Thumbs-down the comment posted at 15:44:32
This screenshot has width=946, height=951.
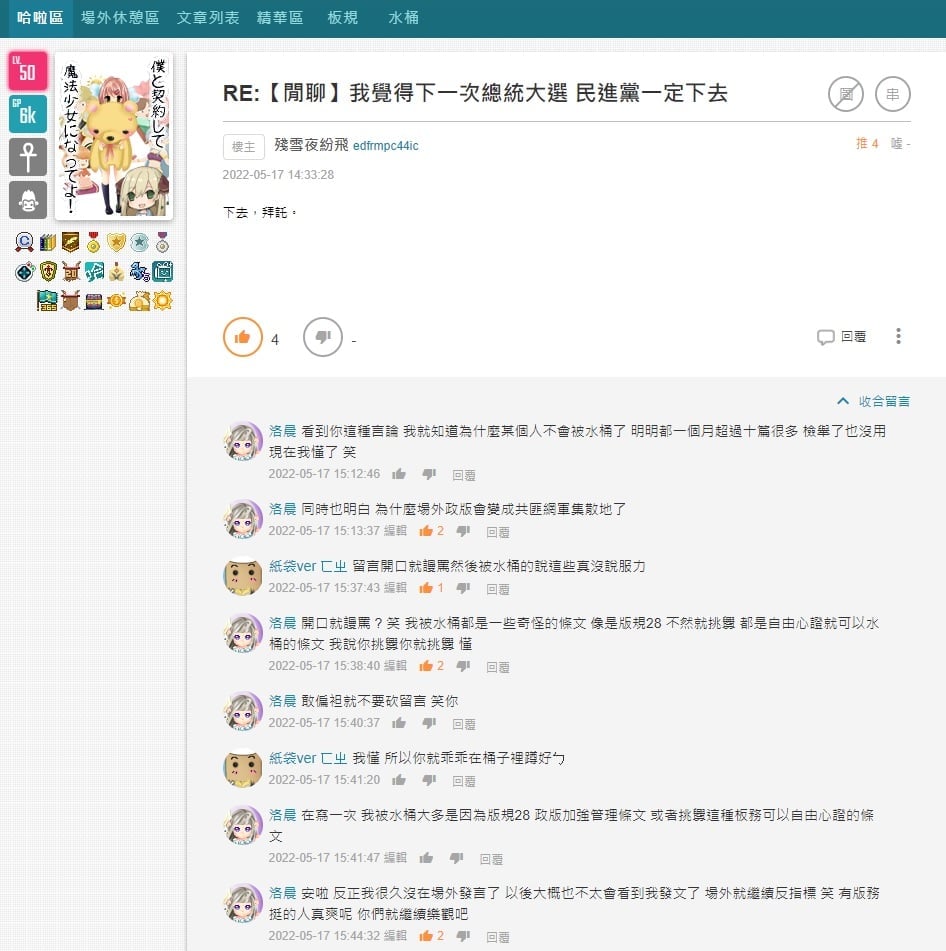coord(463,936)
